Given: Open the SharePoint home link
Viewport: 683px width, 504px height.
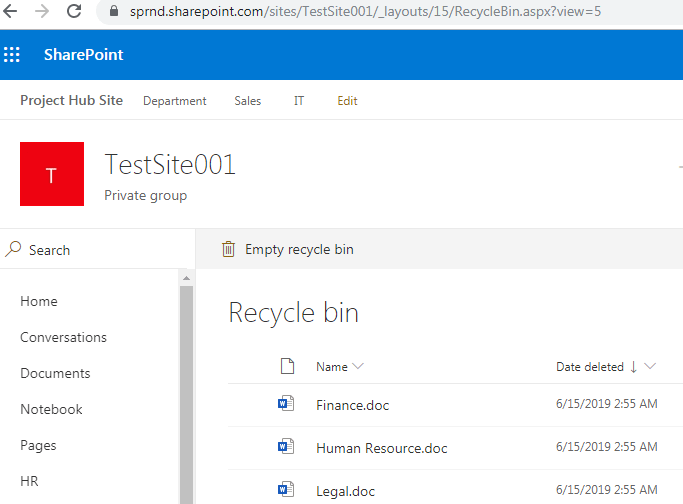Looking at the screenshot, I should 84,54.
